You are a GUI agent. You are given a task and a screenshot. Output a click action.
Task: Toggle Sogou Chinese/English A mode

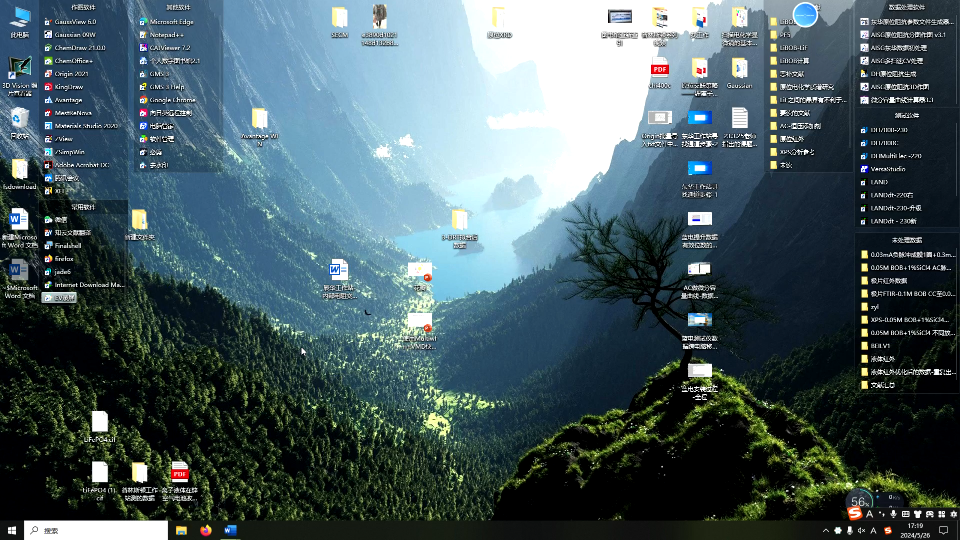coord(869,514)
